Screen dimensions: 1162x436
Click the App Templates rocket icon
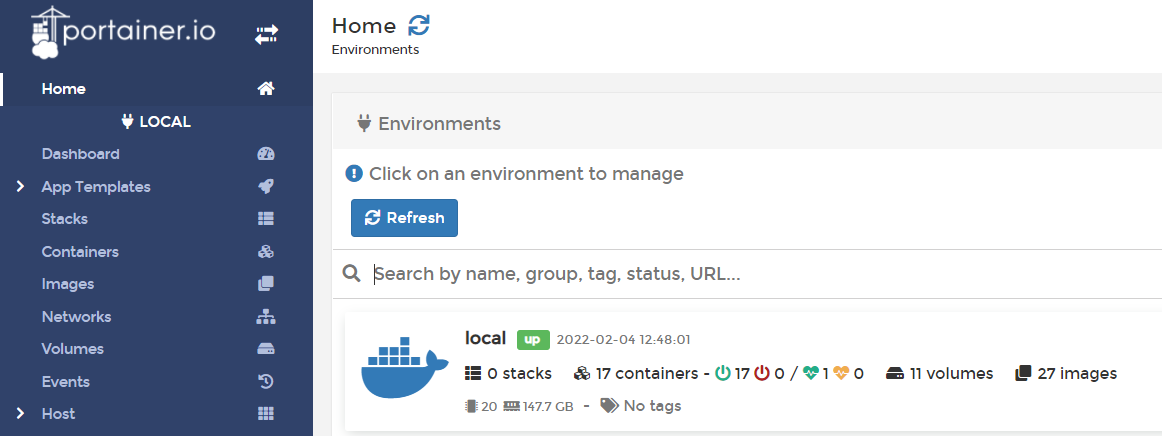click(266, 187)
